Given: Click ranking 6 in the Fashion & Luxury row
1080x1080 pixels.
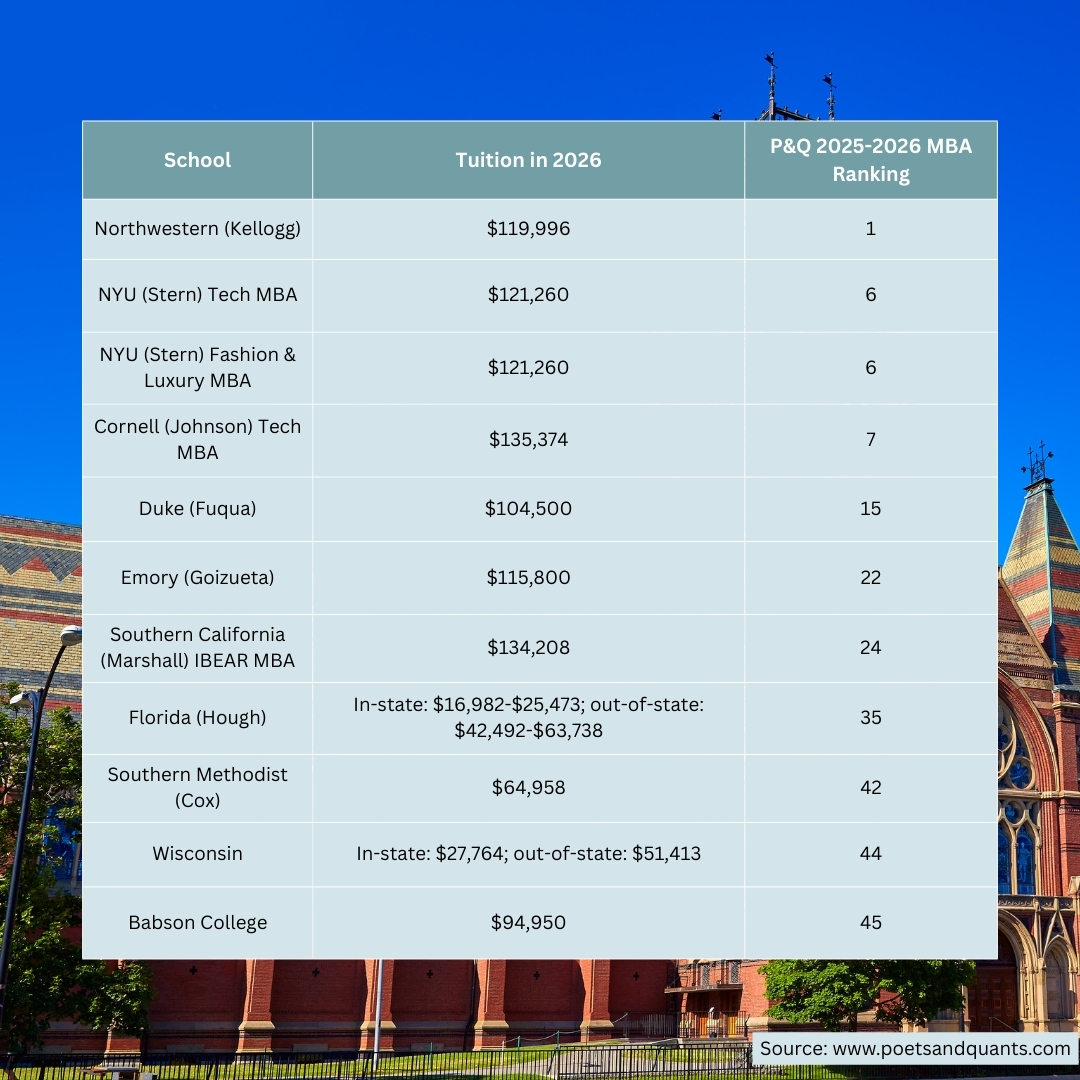Looking at the screenshot, I should tap(871, 367).
